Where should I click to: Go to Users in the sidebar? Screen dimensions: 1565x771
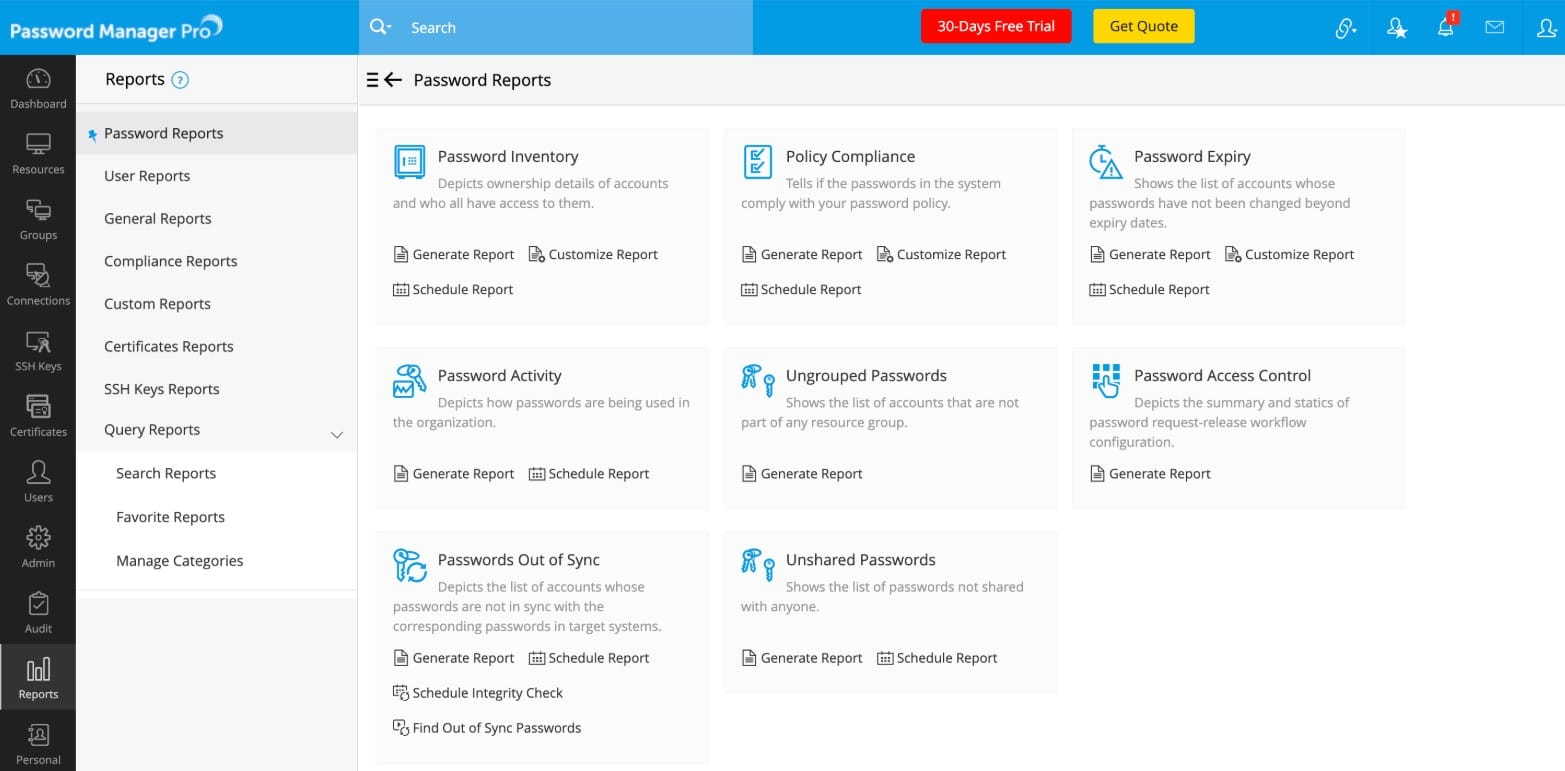[38, 482]
